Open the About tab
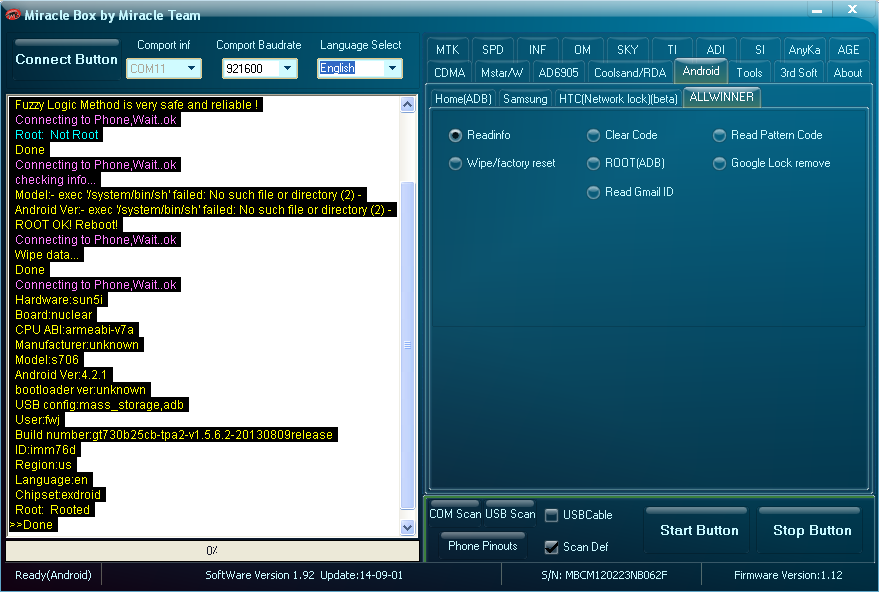The image size is (879, 592). click(848, 73)
